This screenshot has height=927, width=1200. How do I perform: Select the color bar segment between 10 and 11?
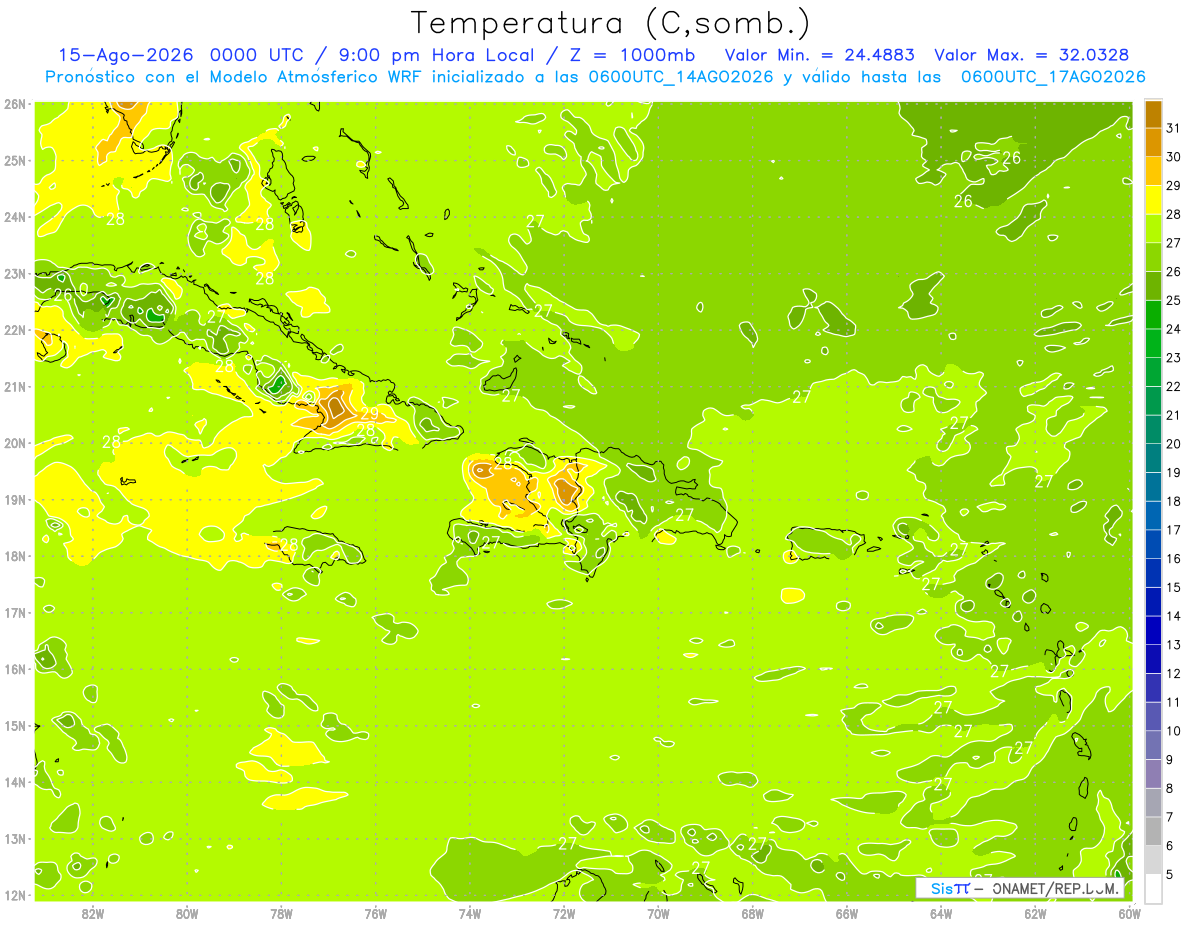tap(1153, 716)
